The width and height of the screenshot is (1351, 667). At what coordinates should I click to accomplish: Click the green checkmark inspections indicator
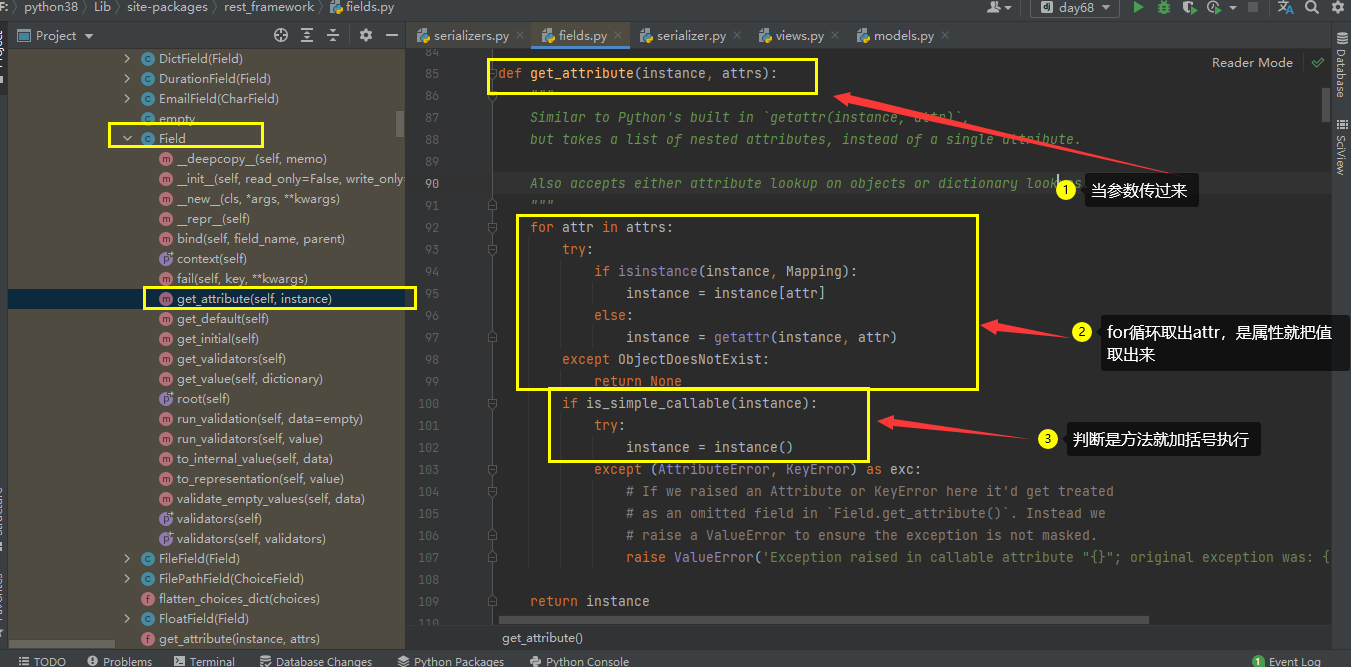[1317, 62]
